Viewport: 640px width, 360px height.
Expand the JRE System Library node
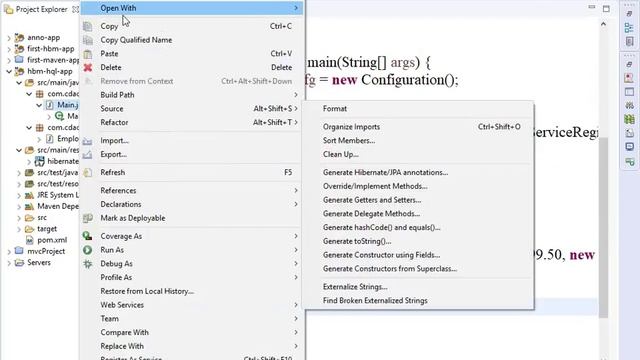pyautogui.click(x=19, y=195)
